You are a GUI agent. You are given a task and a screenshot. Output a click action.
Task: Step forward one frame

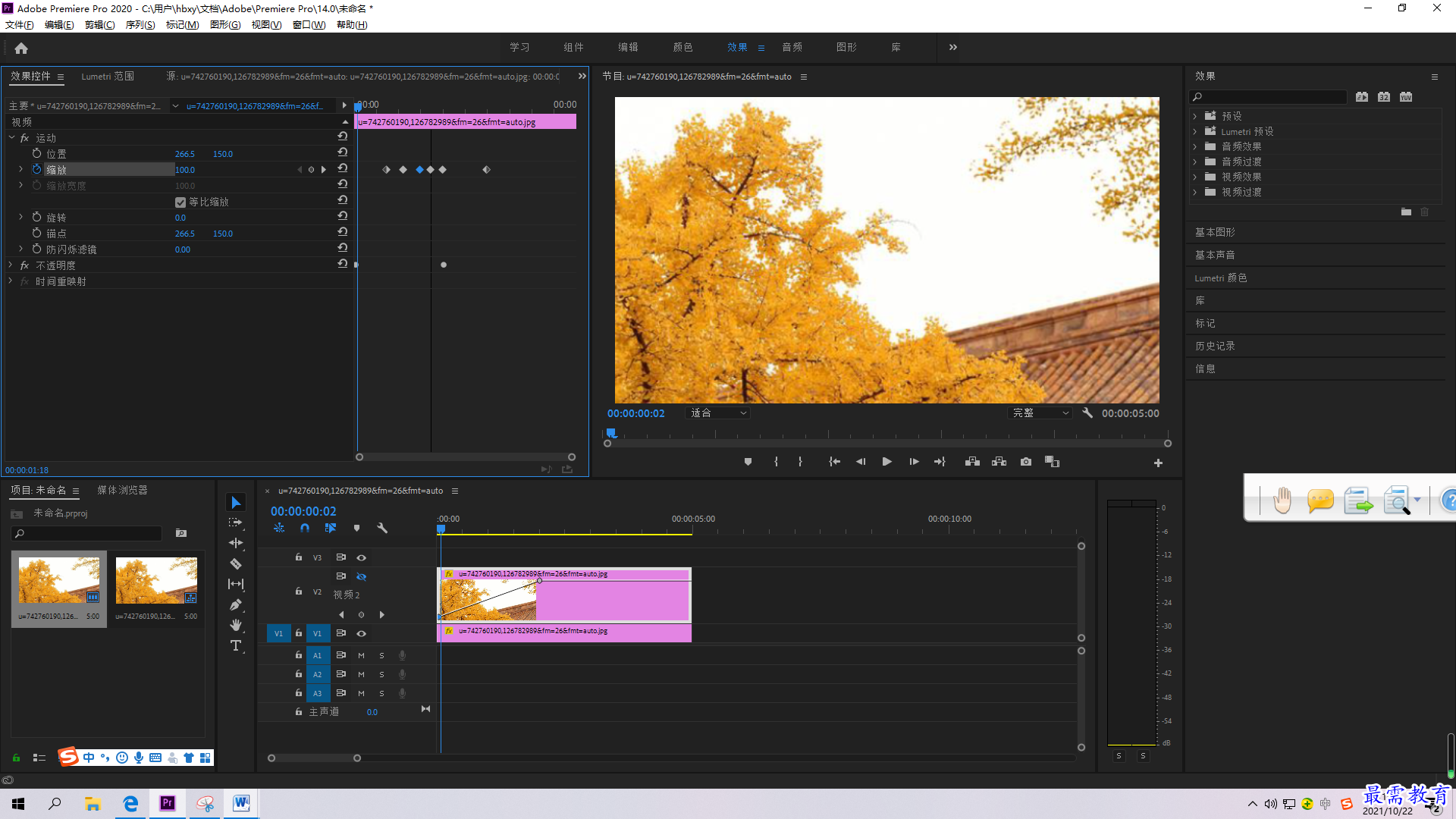click(x=914, y=462)
